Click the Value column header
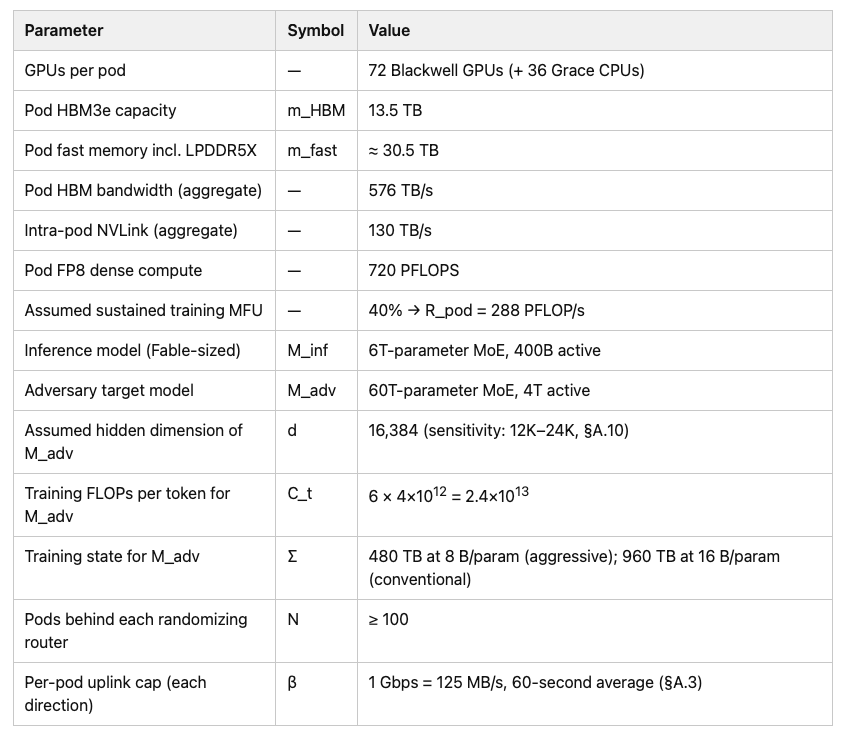 tap(389, 30)
